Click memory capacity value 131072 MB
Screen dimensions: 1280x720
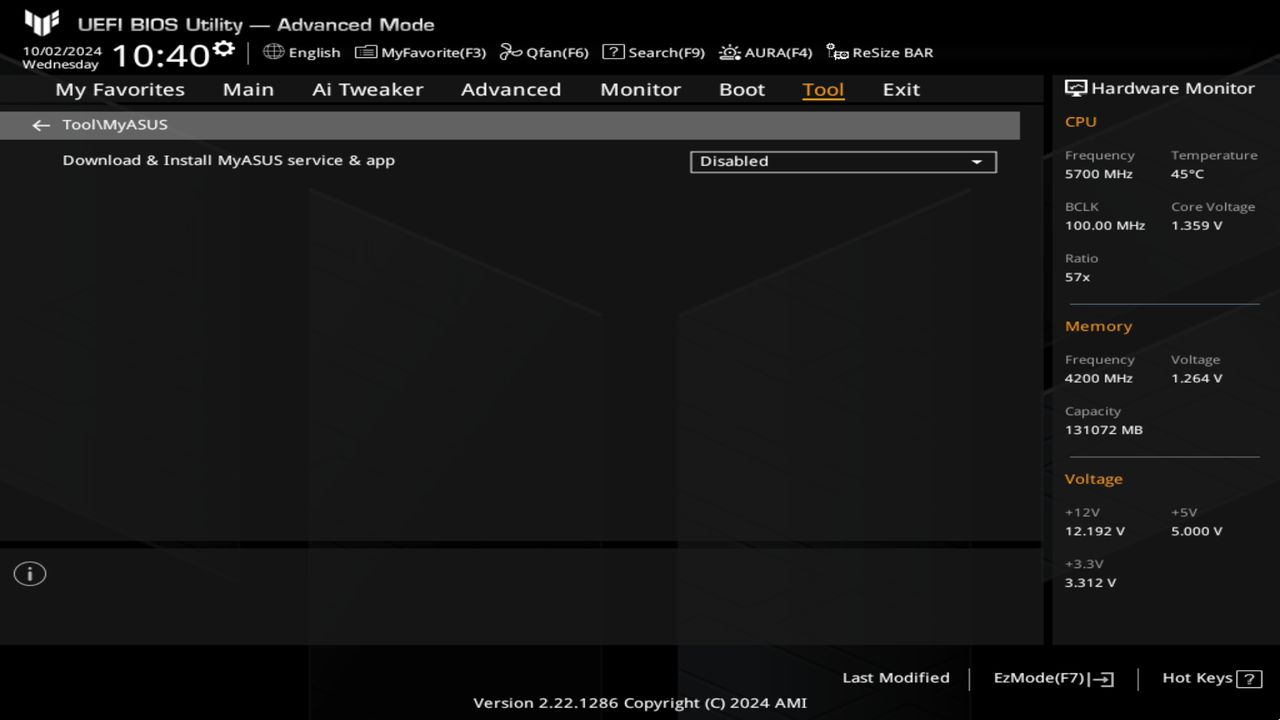1104,430
